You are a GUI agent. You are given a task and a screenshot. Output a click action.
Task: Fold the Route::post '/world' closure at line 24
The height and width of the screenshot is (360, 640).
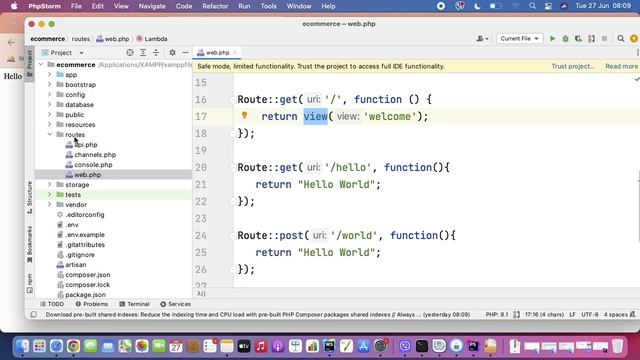click(233, 236)
